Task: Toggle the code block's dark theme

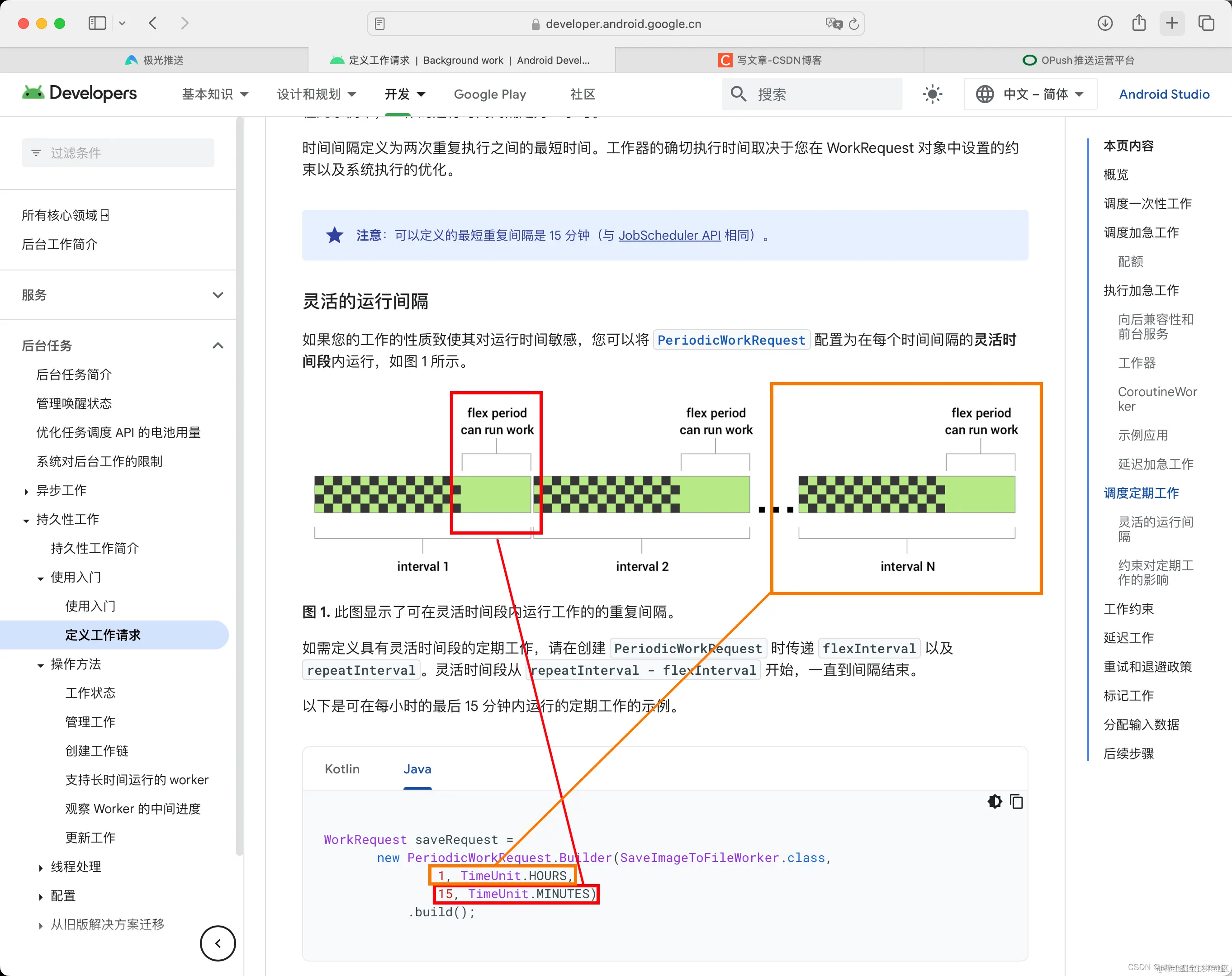Action: (x=994, y=802)
